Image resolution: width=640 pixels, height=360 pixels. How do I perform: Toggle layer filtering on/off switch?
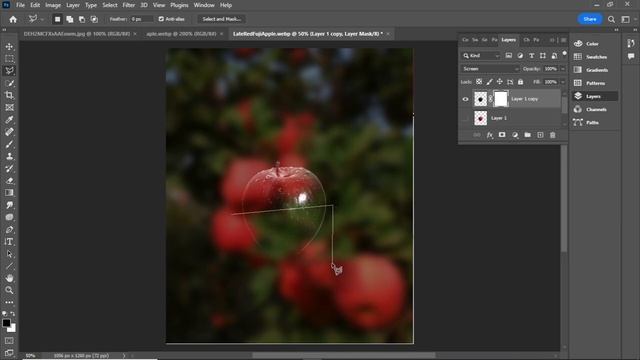pyautogui.click(x=564, y=54)
